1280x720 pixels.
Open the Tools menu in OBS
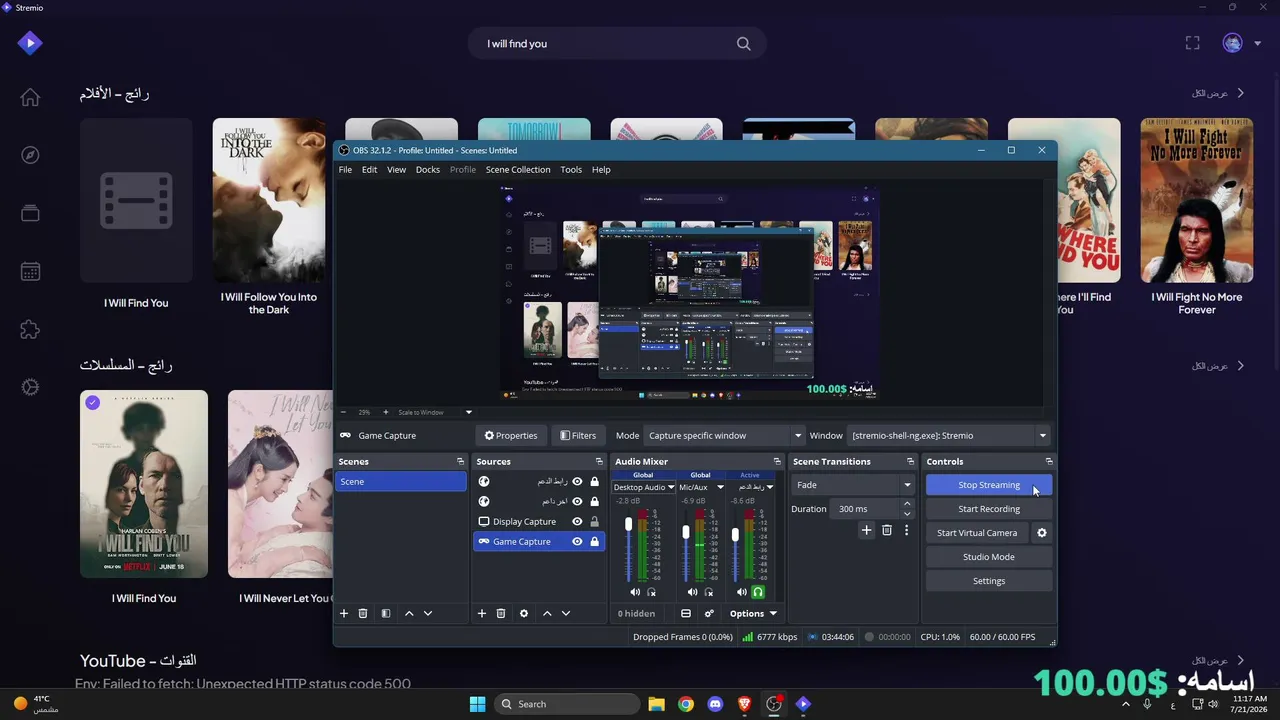click(x=571, y=169)
